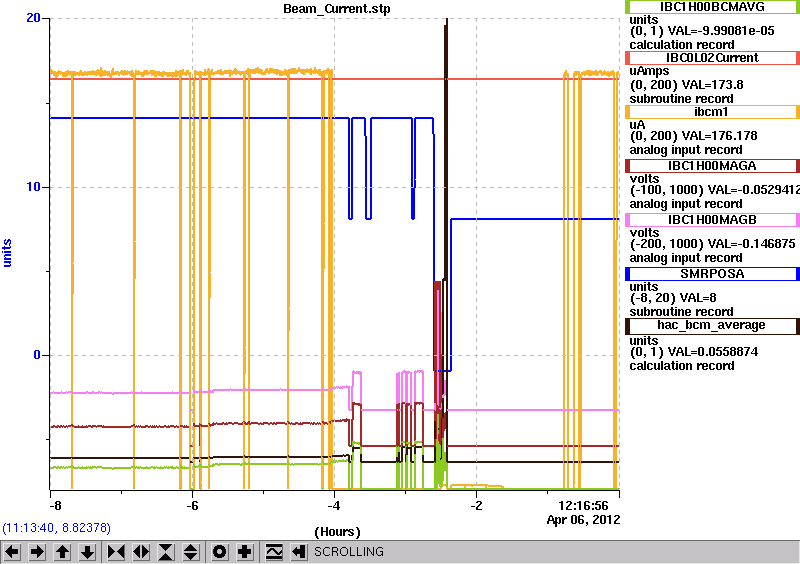
Task: Select the IBC0L02Current curve legend entry
Action: (x=712, y=58)
